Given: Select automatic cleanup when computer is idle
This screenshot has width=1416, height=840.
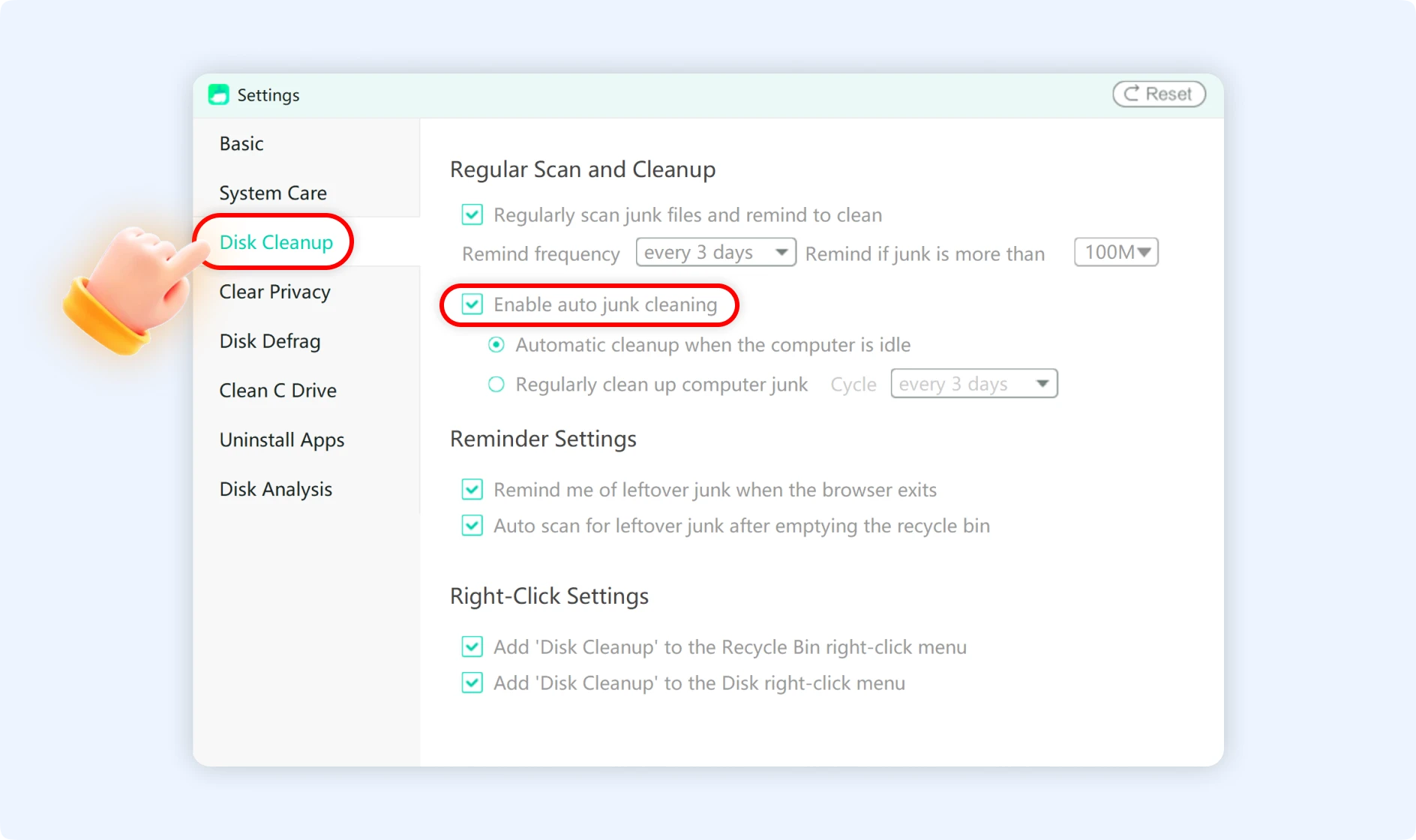Looking at the screenshot, I should tap(496, 345).
